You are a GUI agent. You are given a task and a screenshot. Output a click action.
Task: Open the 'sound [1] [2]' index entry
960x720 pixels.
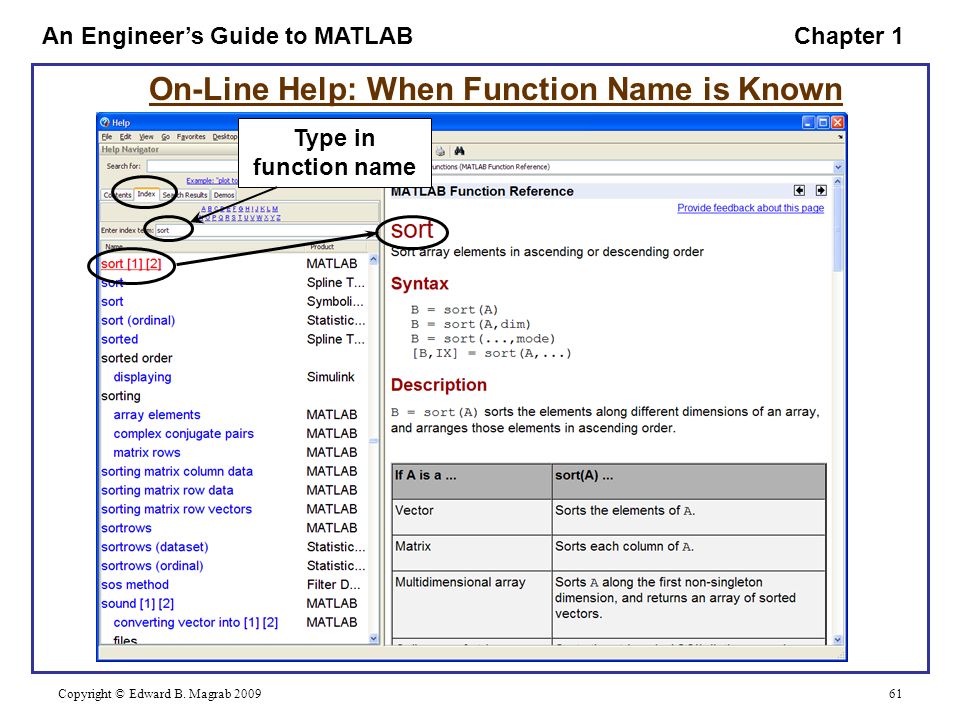[138, 604]
